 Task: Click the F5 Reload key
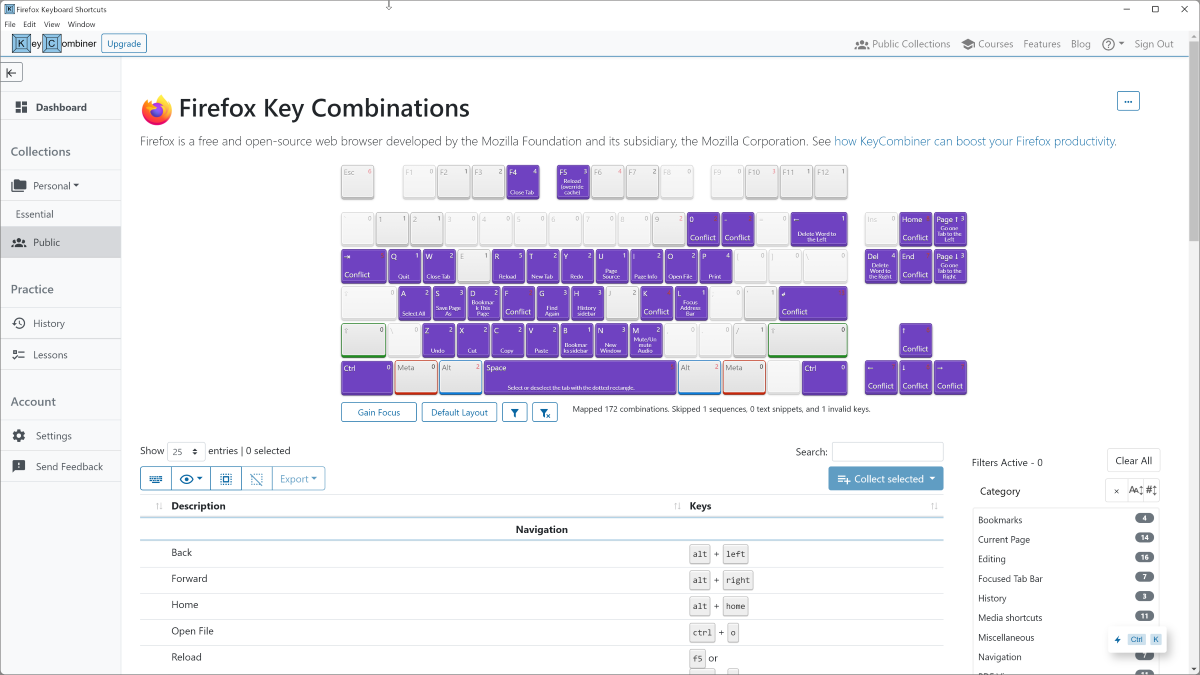click(574, 182)
